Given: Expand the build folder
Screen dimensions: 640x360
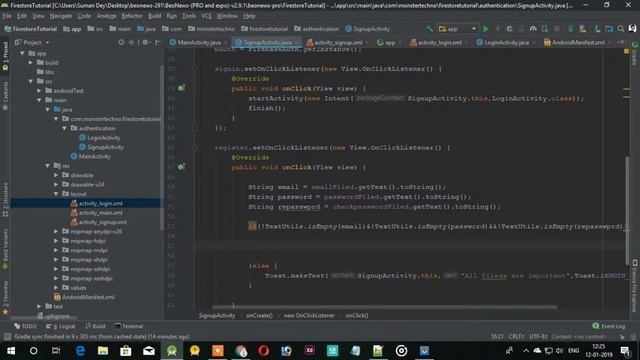Looking at the screenshot, I should (31, 63).
